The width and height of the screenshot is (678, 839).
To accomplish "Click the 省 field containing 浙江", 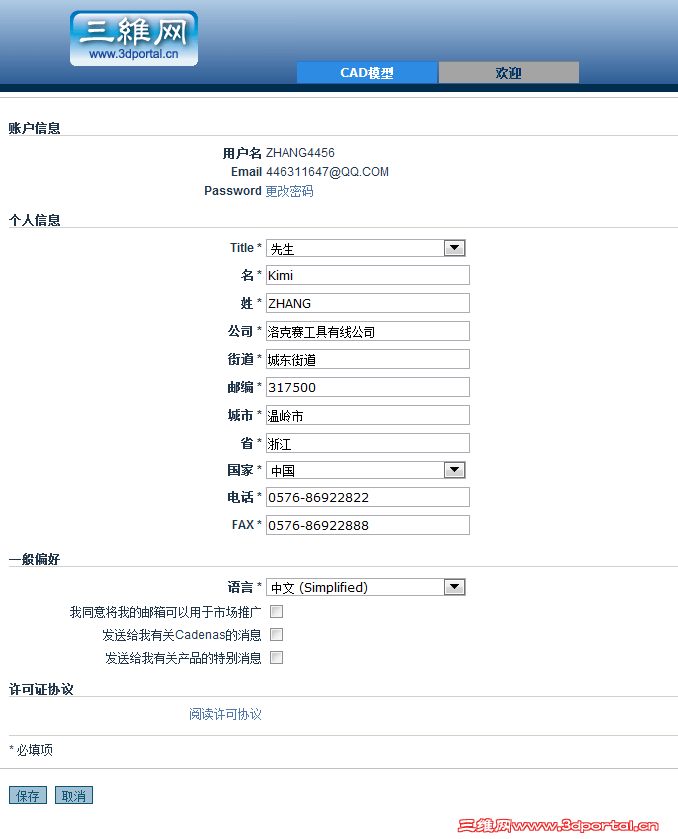I will [368, 443].
